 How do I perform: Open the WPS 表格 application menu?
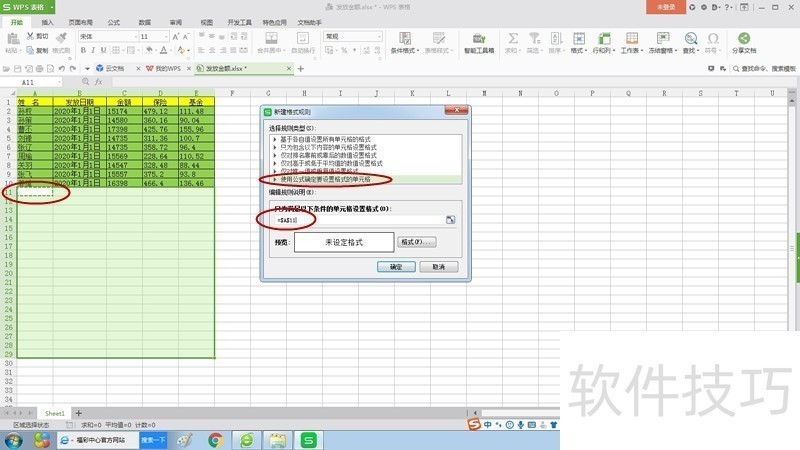pos(28,7)
